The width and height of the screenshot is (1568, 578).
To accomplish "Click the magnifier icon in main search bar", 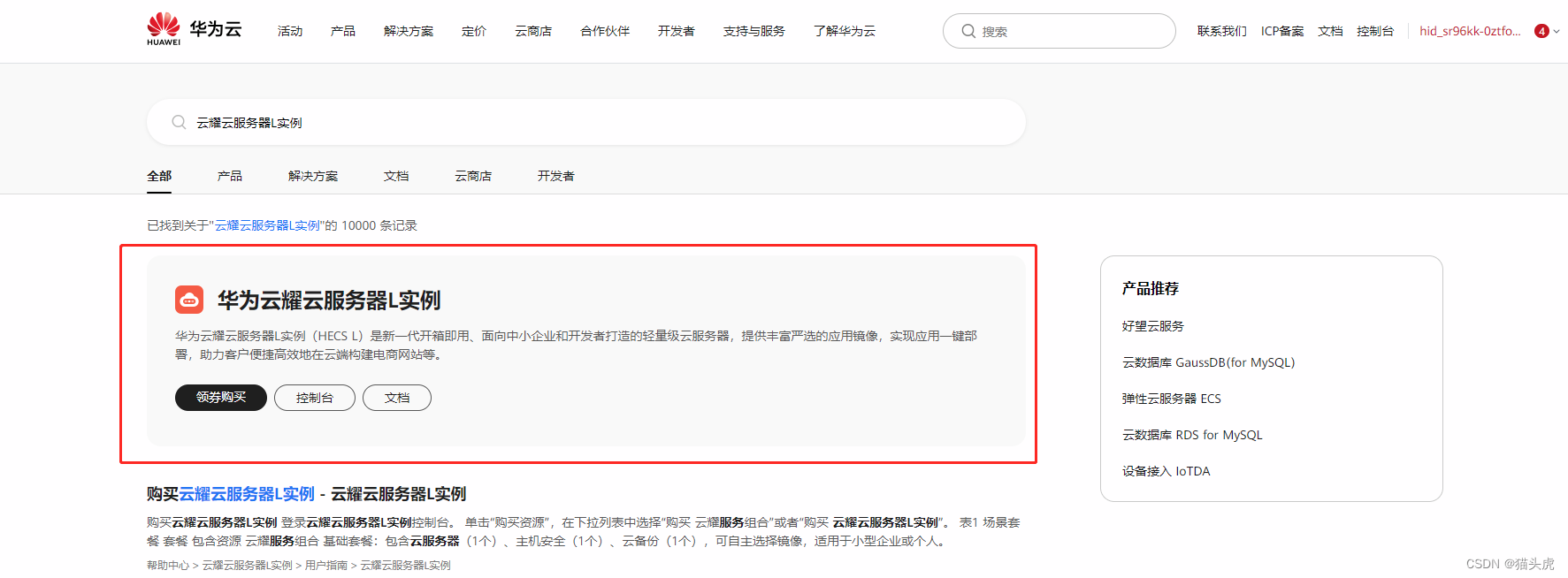I will pos(179,122).
